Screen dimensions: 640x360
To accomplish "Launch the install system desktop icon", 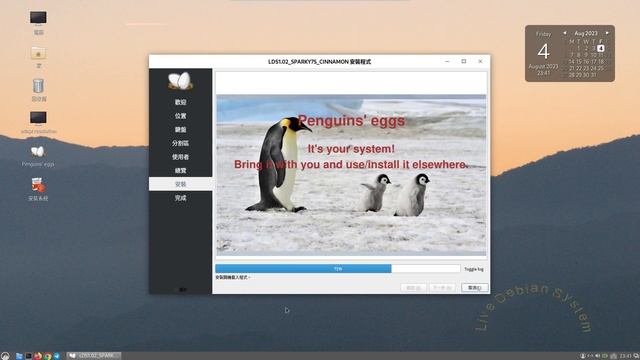I will [x=38, y=189].
